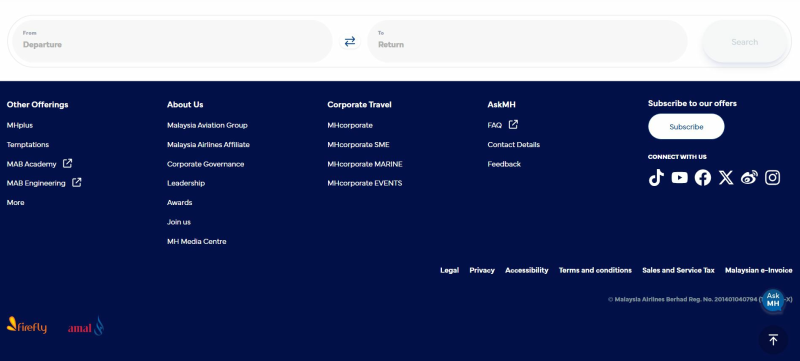The height and width of the screenshot is (361, 800).
Task: Click the From Departure field
Action: [172, 41]
